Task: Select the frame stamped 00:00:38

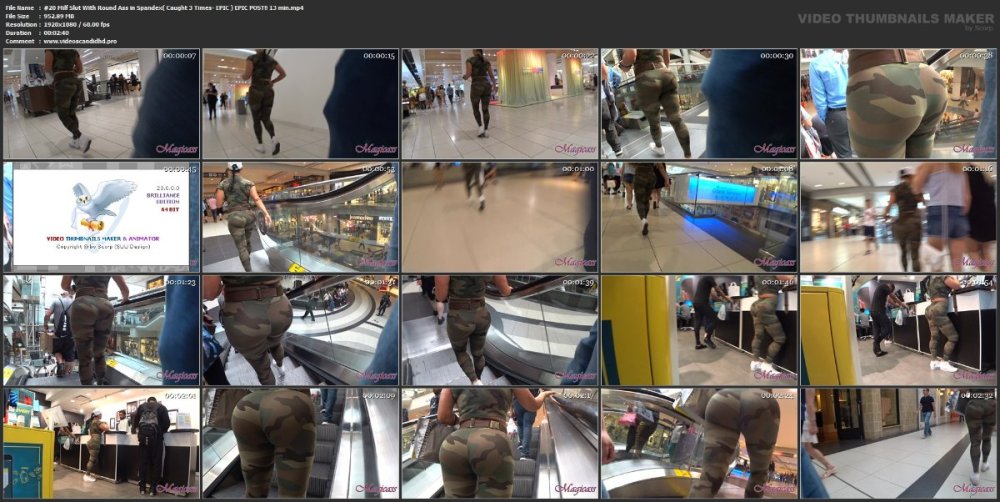Action: (x=898, y=103)
